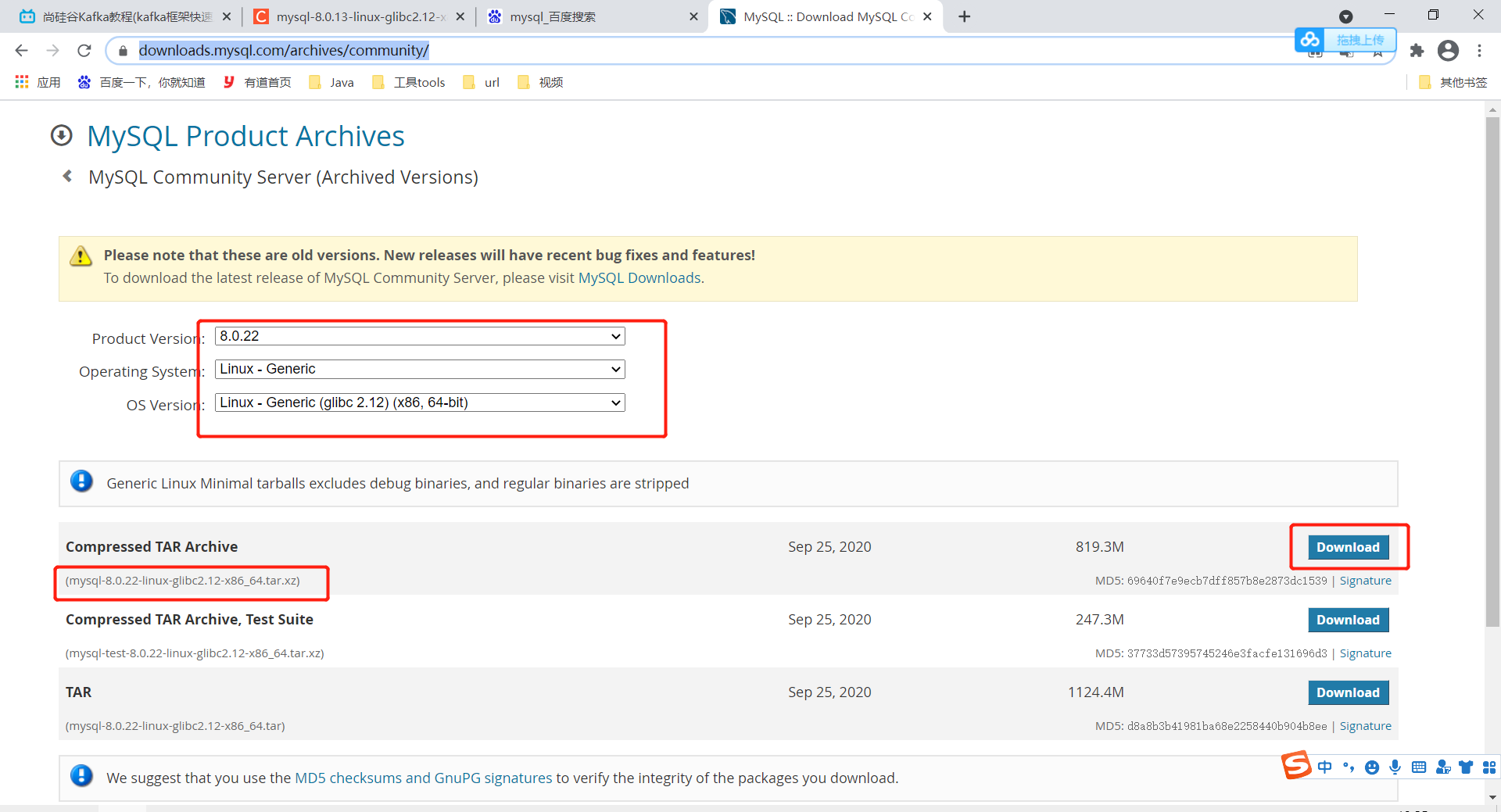Open the apps grid bookmark shortcut
The width and height of the screenshot is (1501, 812).
point(22,82)
